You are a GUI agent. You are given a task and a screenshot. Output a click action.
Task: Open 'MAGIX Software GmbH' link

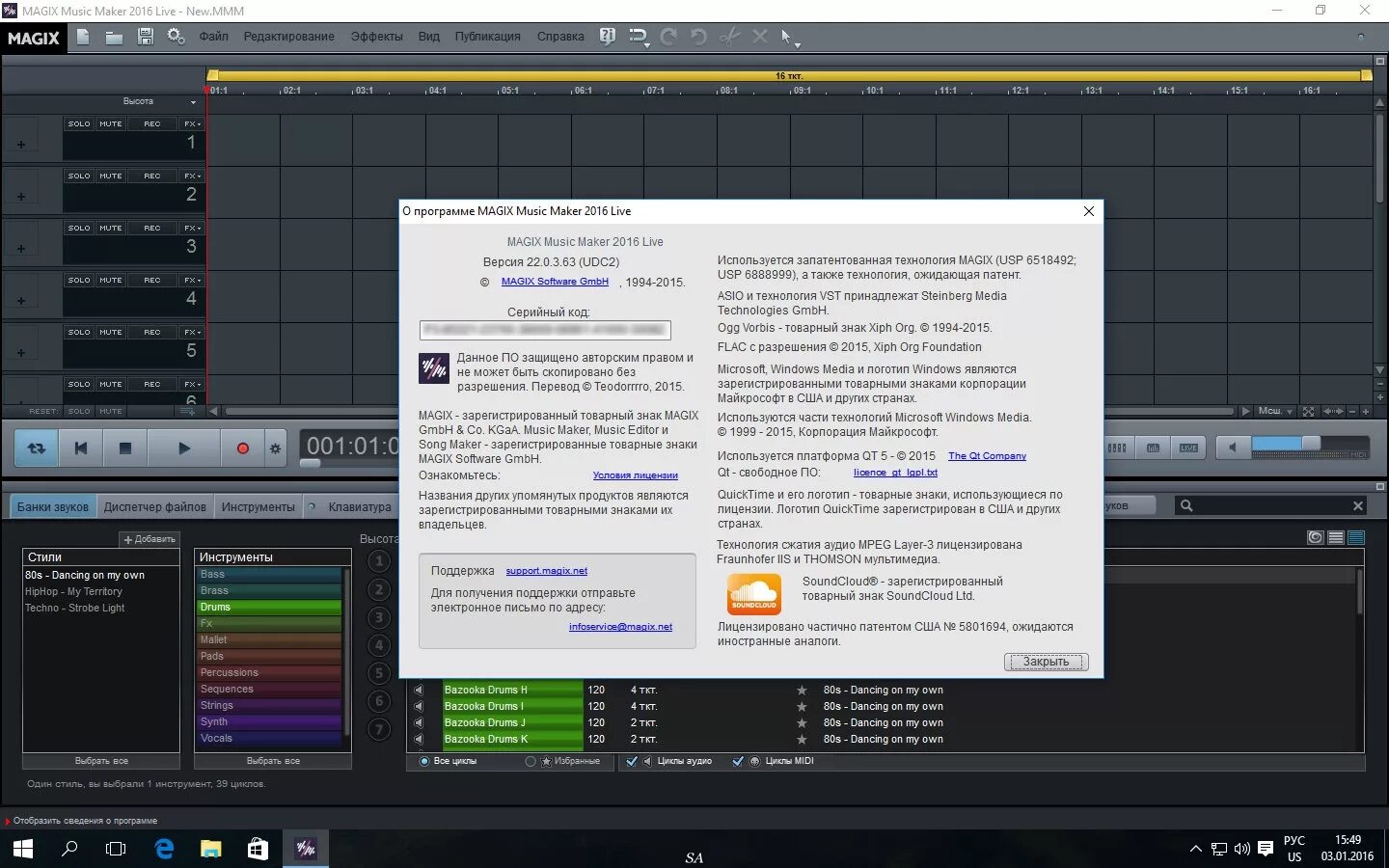click(x=555, y=282)
